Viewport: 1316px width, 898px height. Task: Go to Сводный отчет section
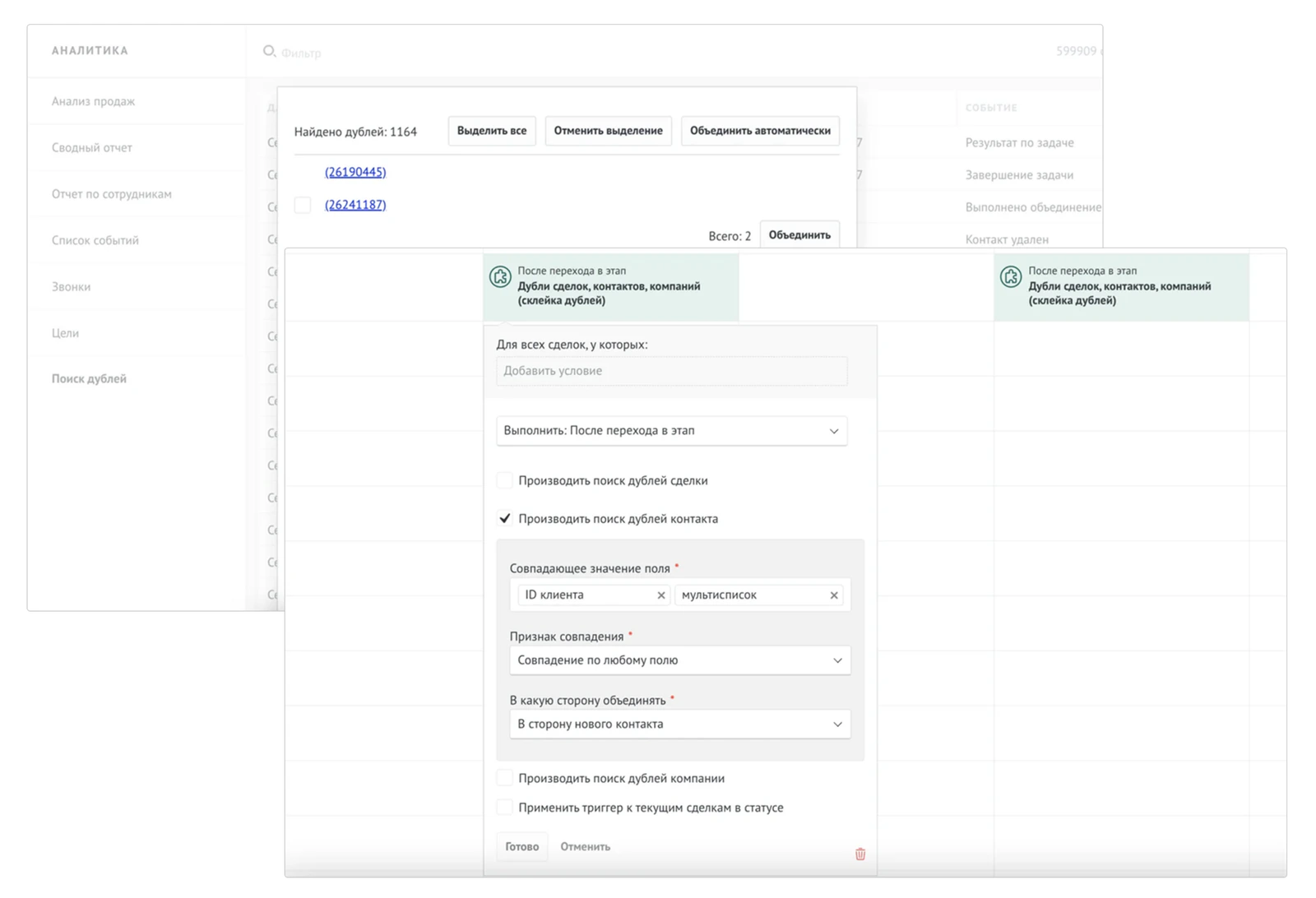point(92,147)
